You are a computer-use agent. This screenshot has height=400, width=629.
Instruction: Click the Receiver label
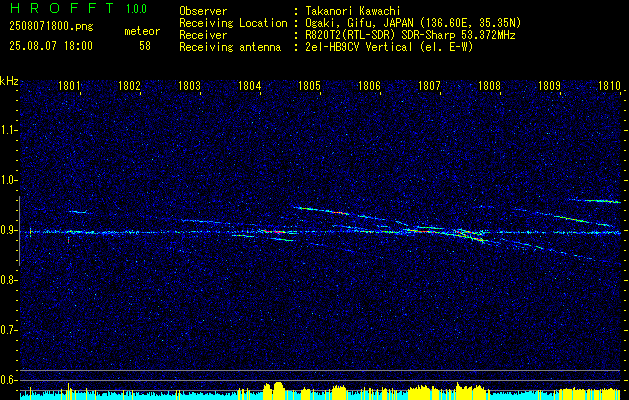pos(203,35)
